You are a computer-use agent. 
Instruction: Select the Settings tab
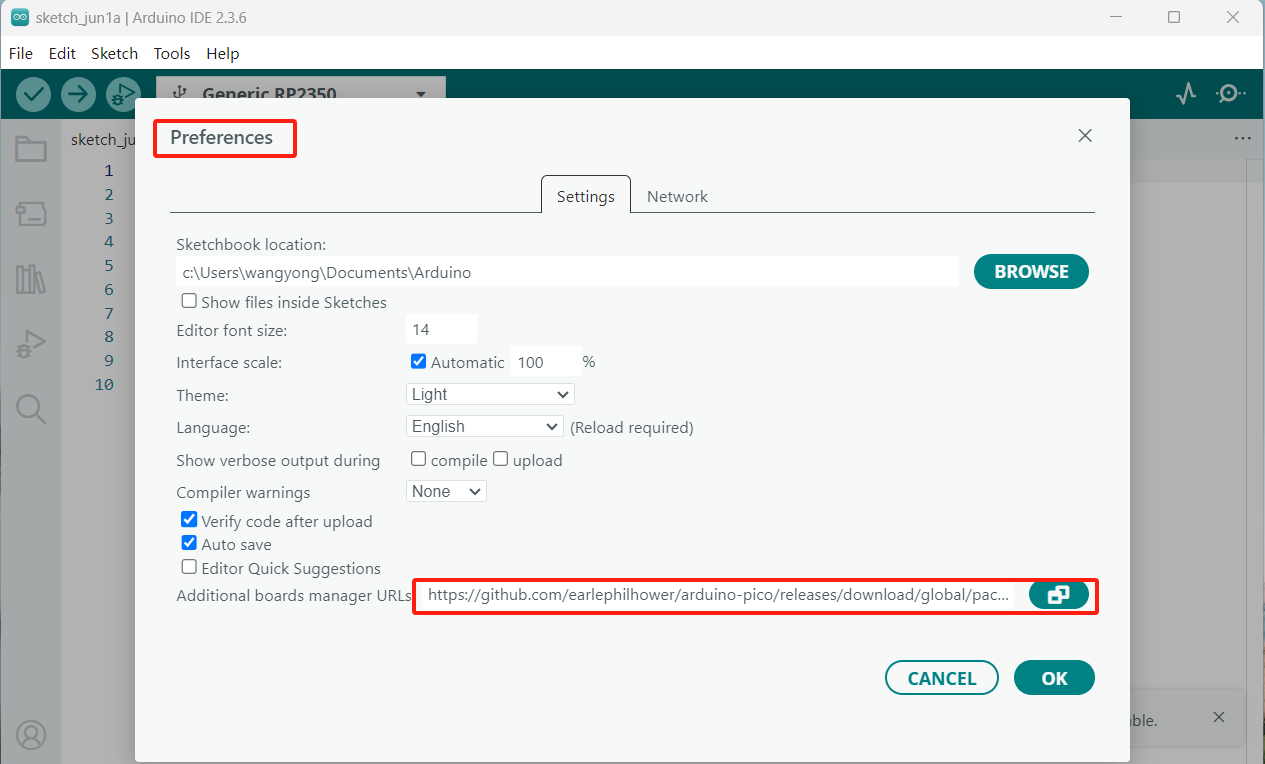[586, 196]
